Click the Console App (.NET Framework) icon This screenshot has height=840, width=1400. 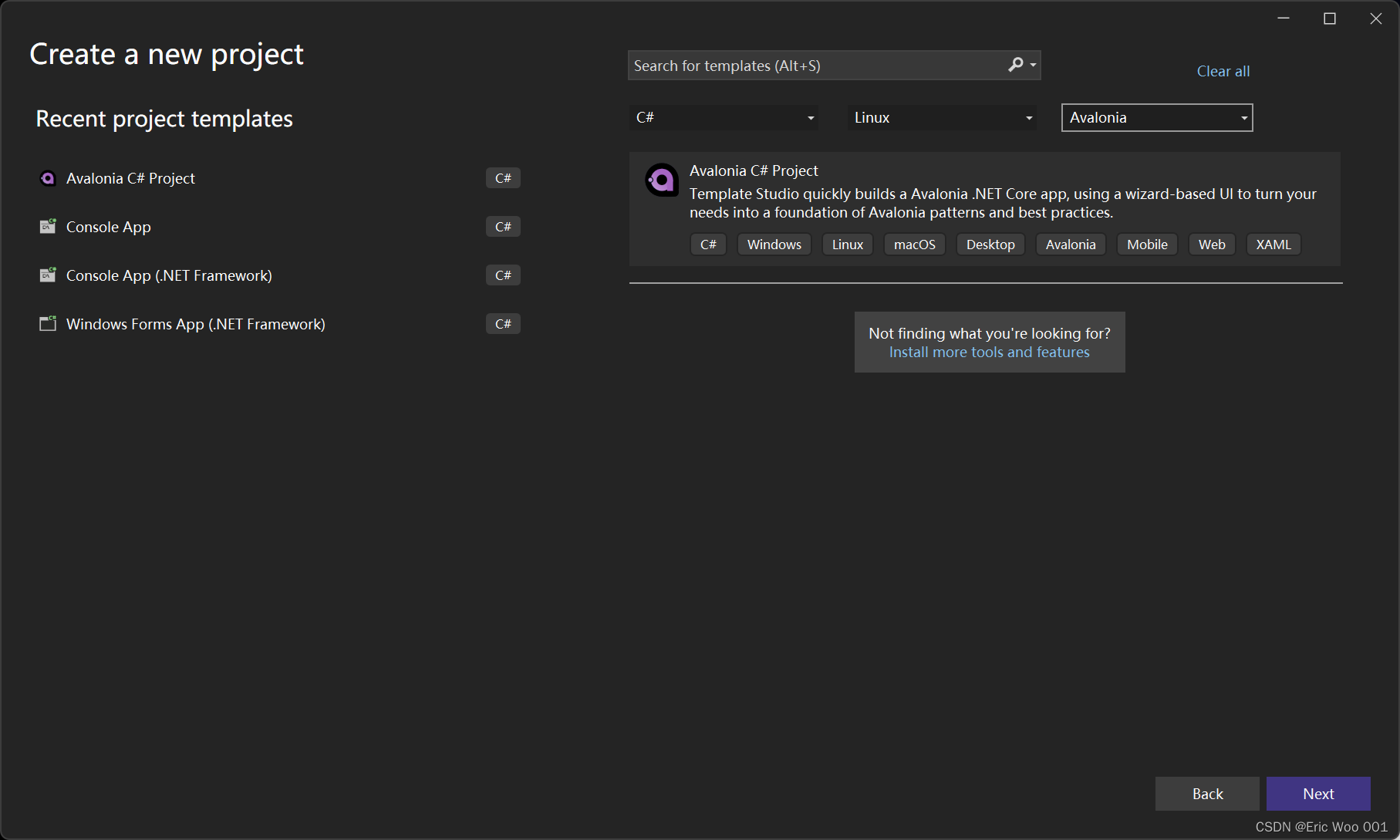[x=48, y=275]
